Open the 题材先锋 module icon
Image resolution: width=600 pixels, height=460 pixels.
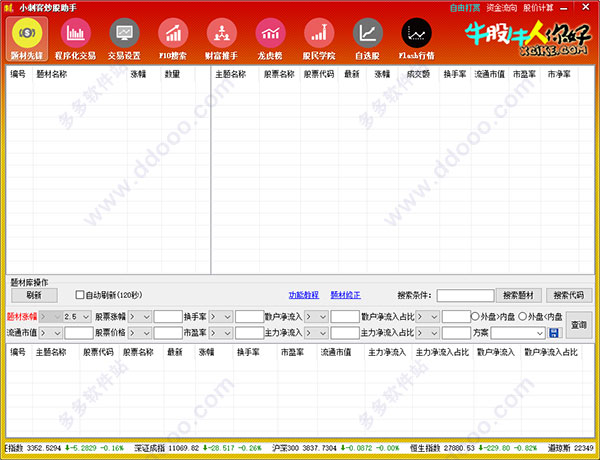[27, 39]
